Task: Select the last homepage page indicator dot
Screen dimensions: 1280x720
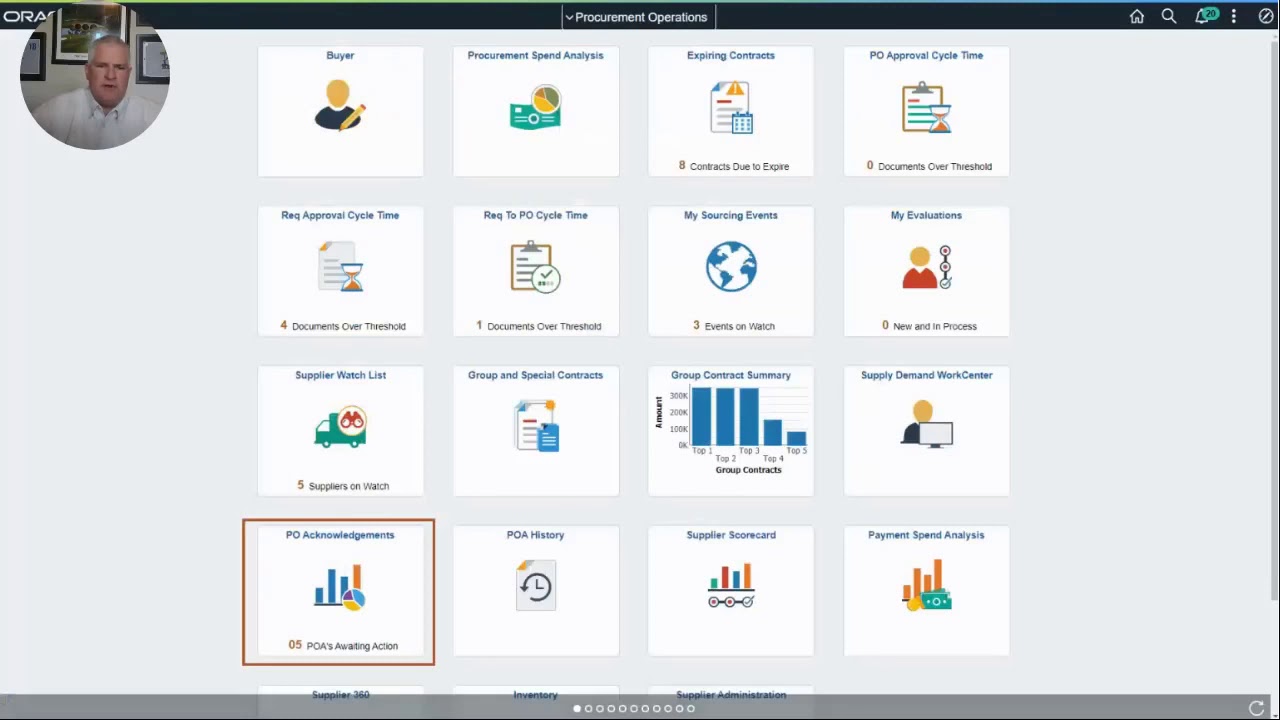Action: 690,708
